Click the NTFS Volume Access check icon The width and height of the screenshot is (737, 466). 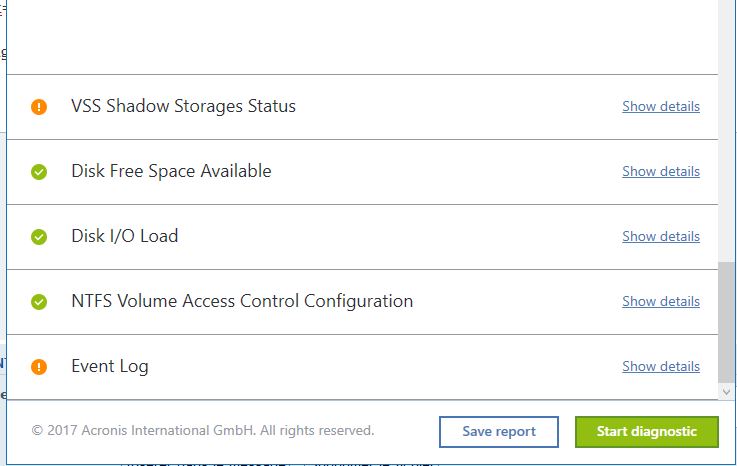click(x=39, y=302)
